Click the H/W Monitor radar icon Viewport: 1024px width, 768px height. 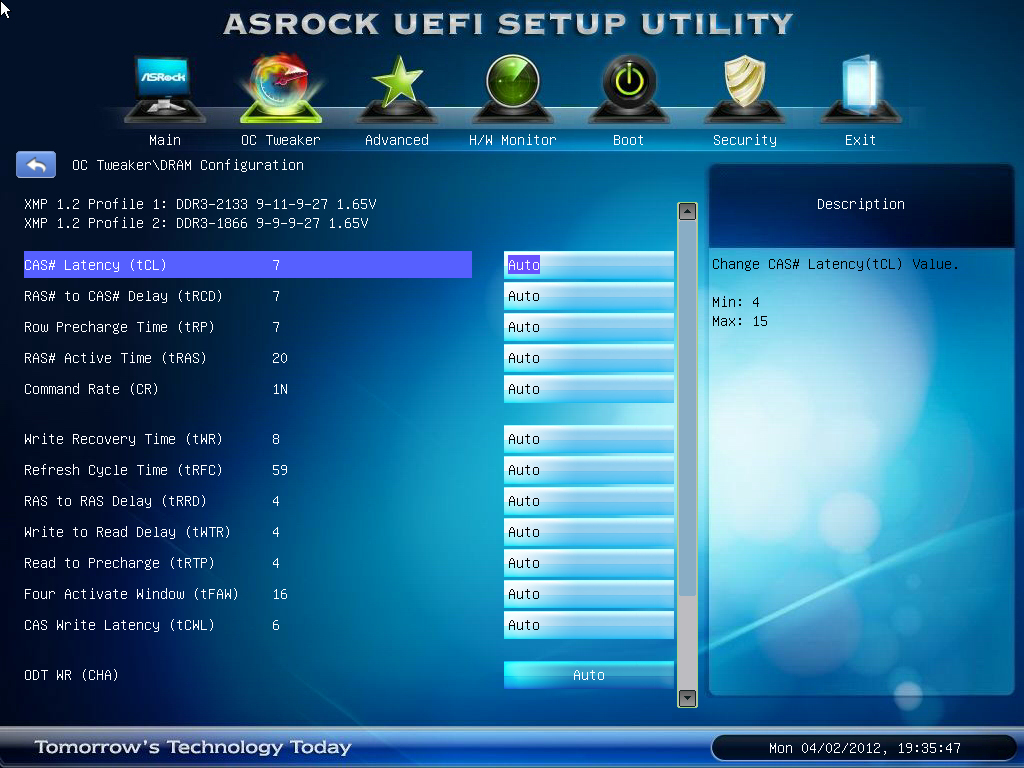coord(512,88)
